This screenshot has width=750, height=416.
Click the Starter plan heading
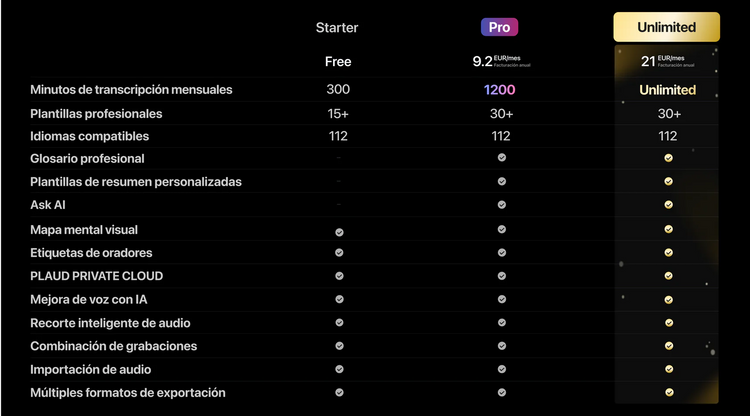tap(337, 27)
